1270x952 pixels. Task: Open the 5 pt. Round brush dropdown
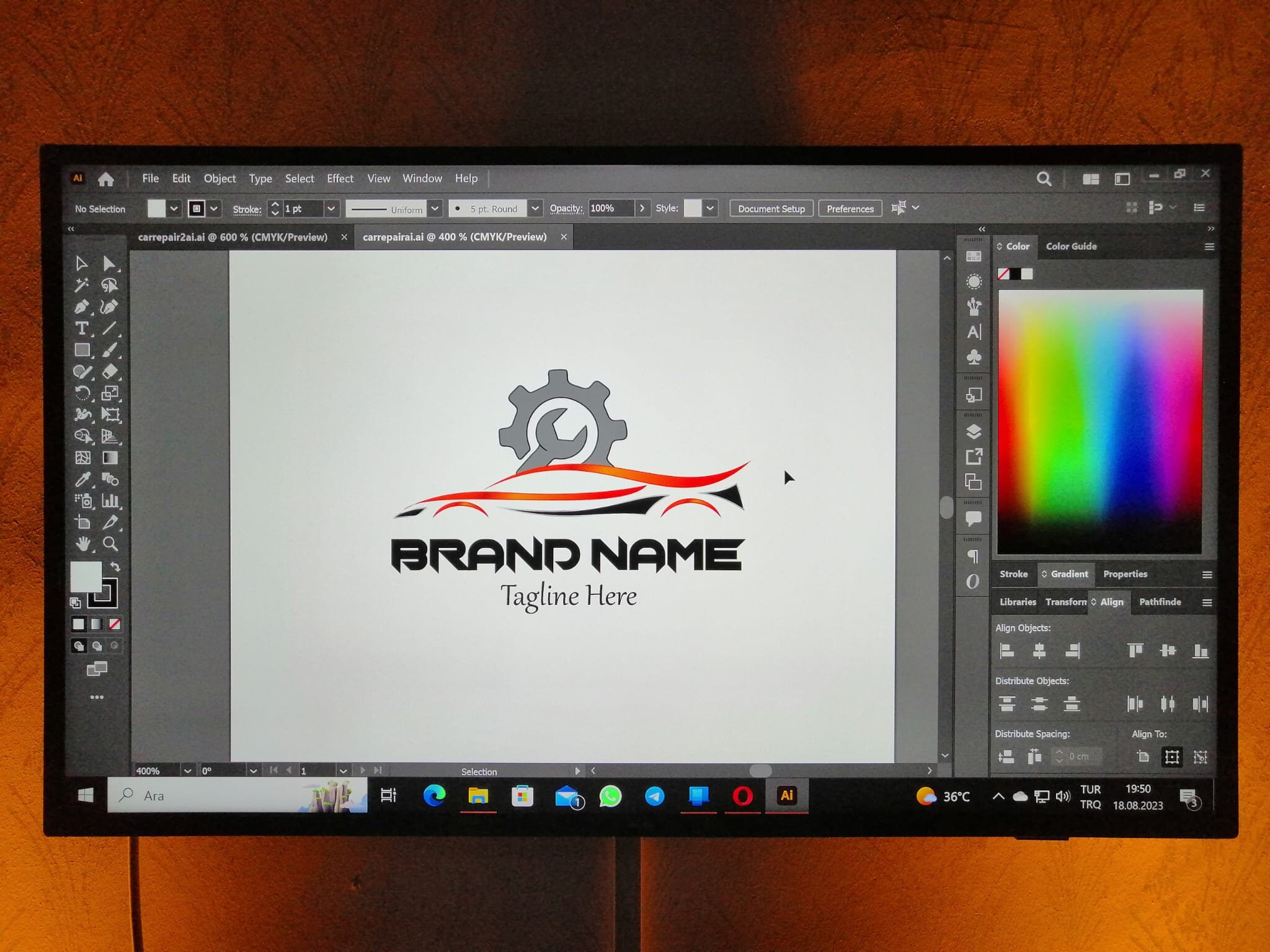[535, 208]
